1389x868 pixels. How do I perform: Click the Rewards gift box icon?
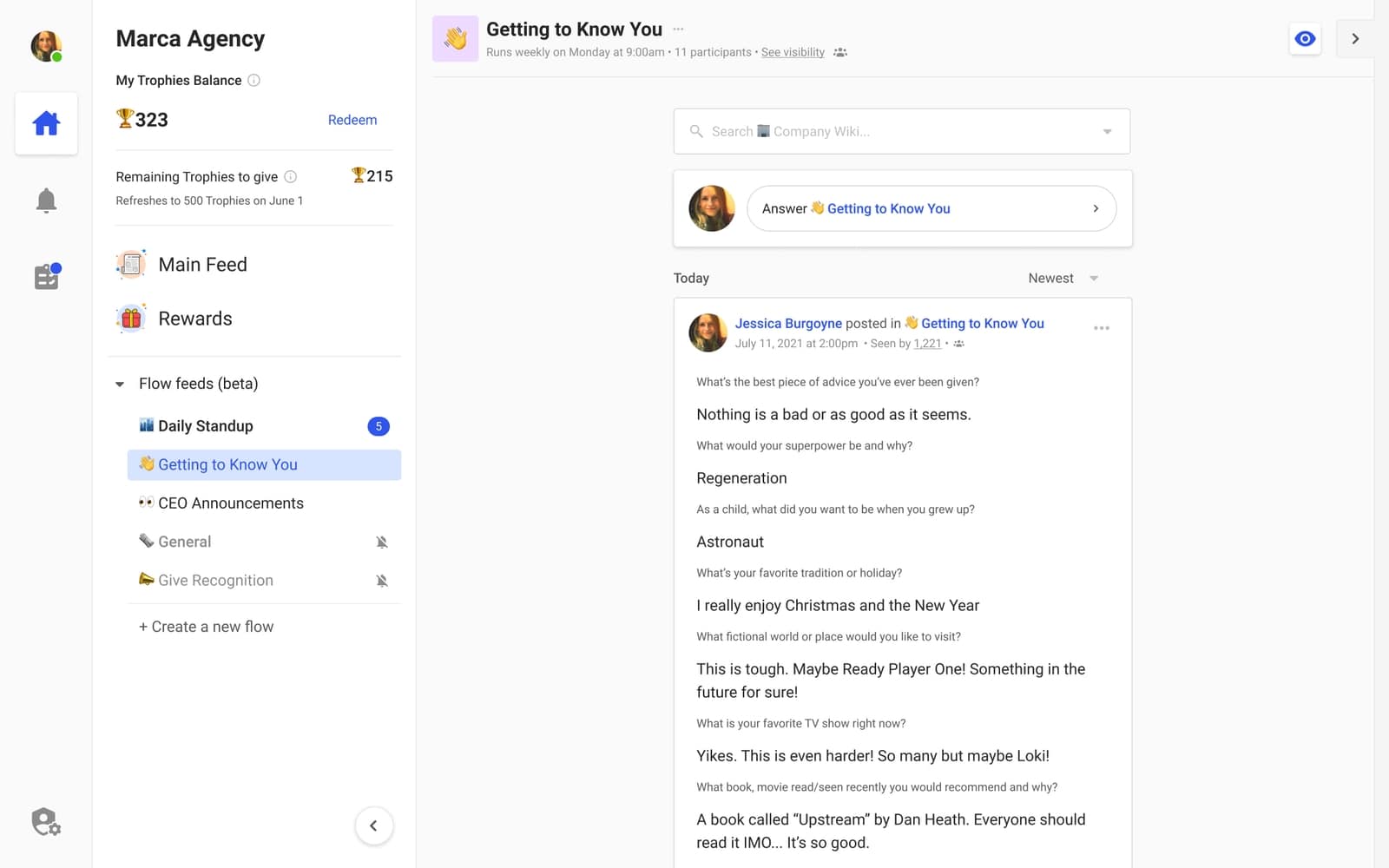click(x=131, y=319)
